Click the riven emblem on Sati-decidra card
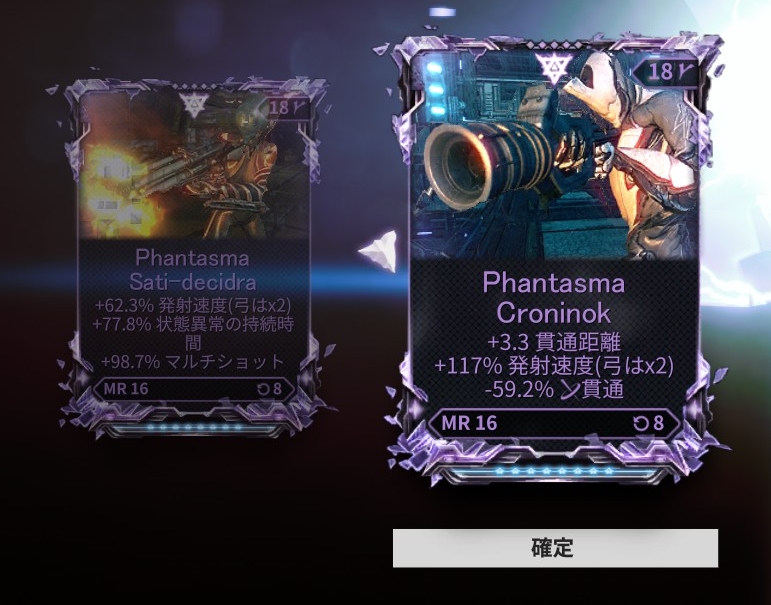This screenshot has width=771, height=605. tap(194, 102)
